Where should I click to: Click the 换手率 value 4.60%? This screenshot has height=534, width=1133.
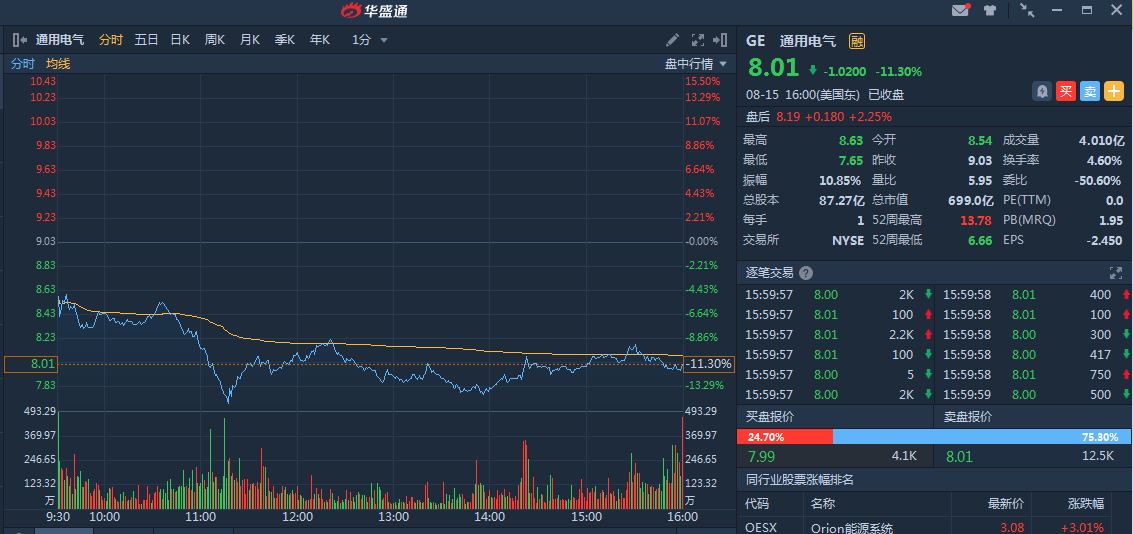pyautogui.click(x=1104, y=160)
